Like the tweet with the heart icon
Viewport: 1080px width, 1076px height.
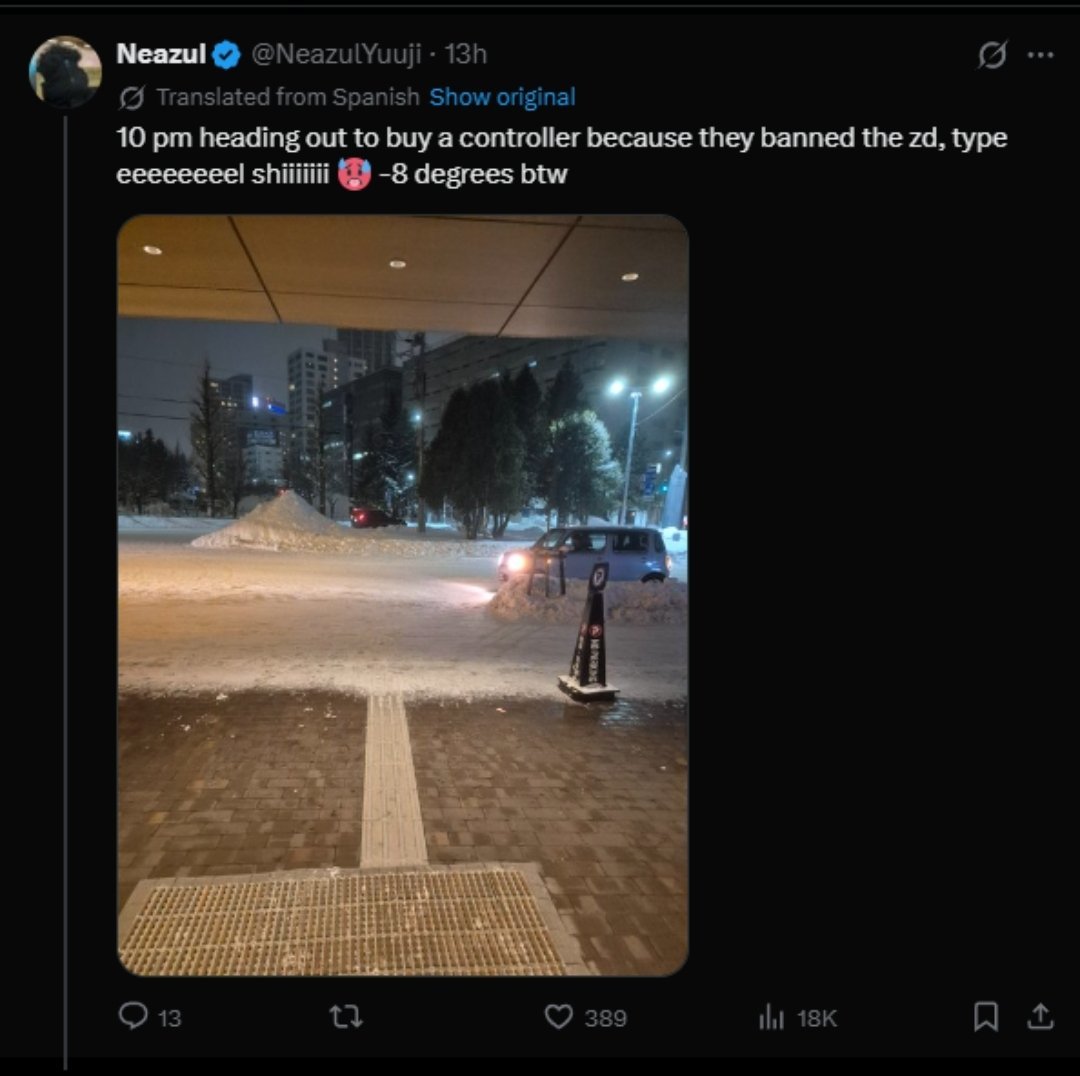[x=558, y=1017]
